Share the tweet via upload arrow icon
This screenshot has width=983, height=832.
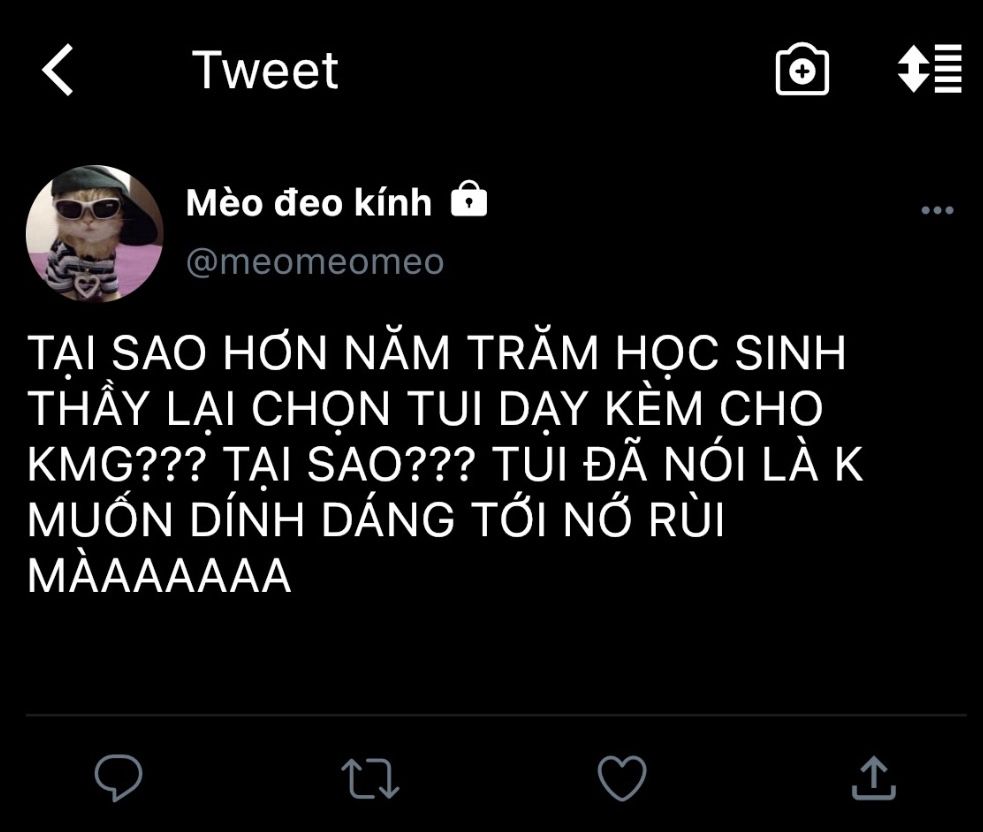pos(873,778)
